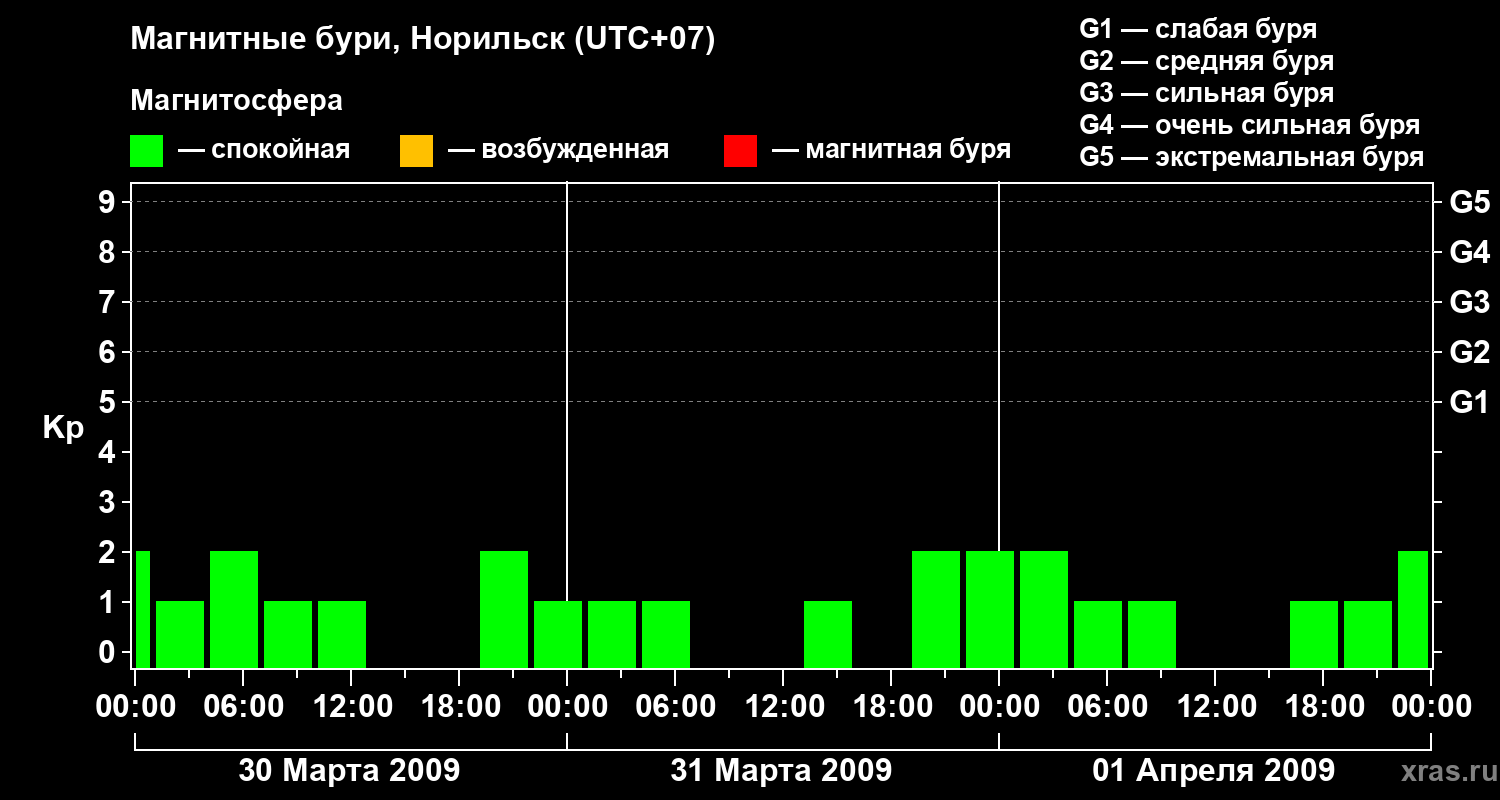The width and height of the screenshot is (1500, 800).
Task: Click 'G1 — слабая буря' description
Action: tap(1198, 28)
